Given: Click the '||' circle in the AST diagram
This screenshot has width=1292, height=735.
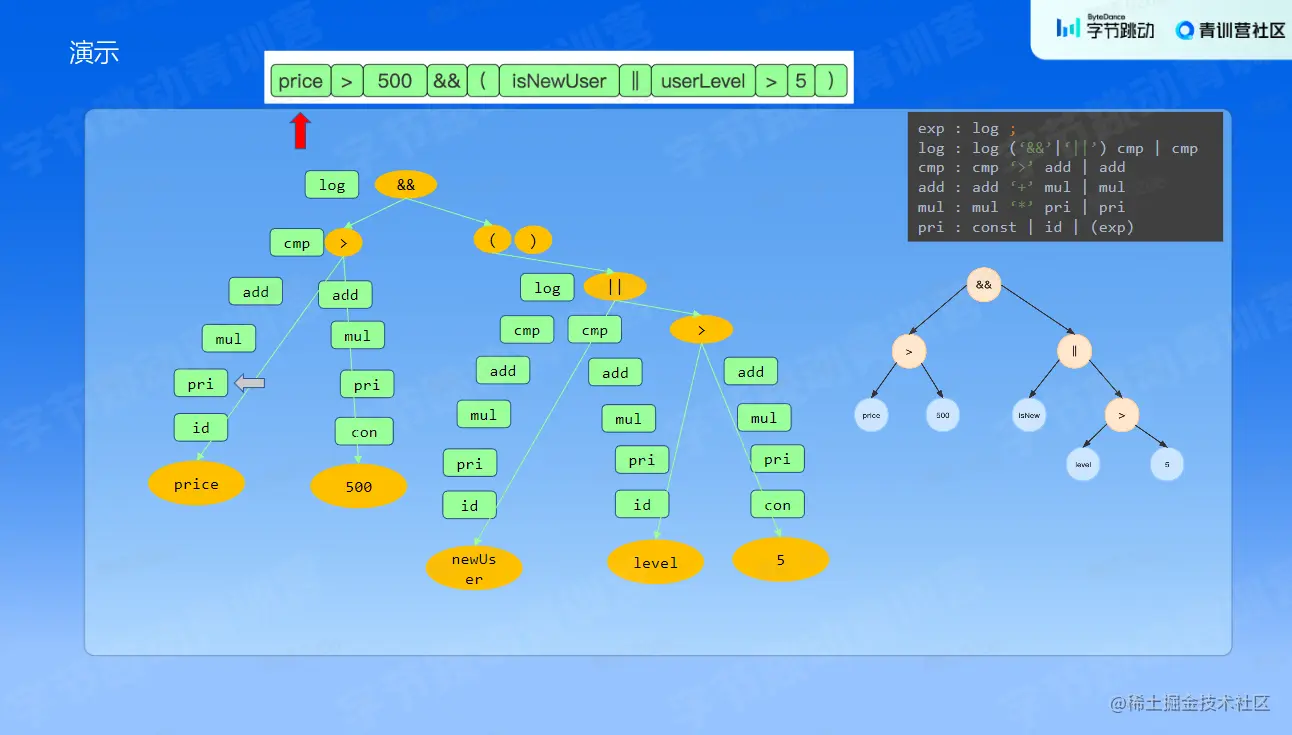Looking at the screenshot, I should pyautogui.click(x=1075, y=351).
